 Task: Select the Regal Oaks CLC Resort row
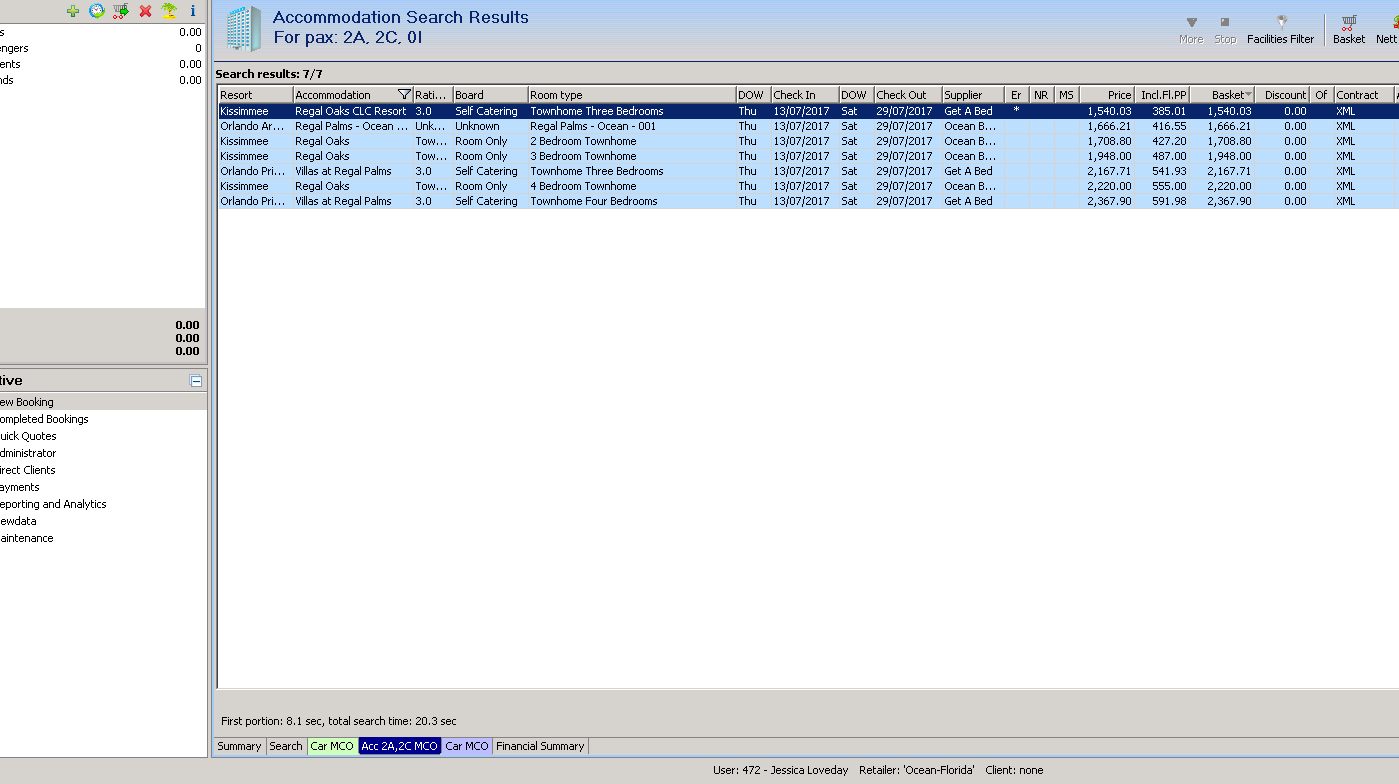808,111
